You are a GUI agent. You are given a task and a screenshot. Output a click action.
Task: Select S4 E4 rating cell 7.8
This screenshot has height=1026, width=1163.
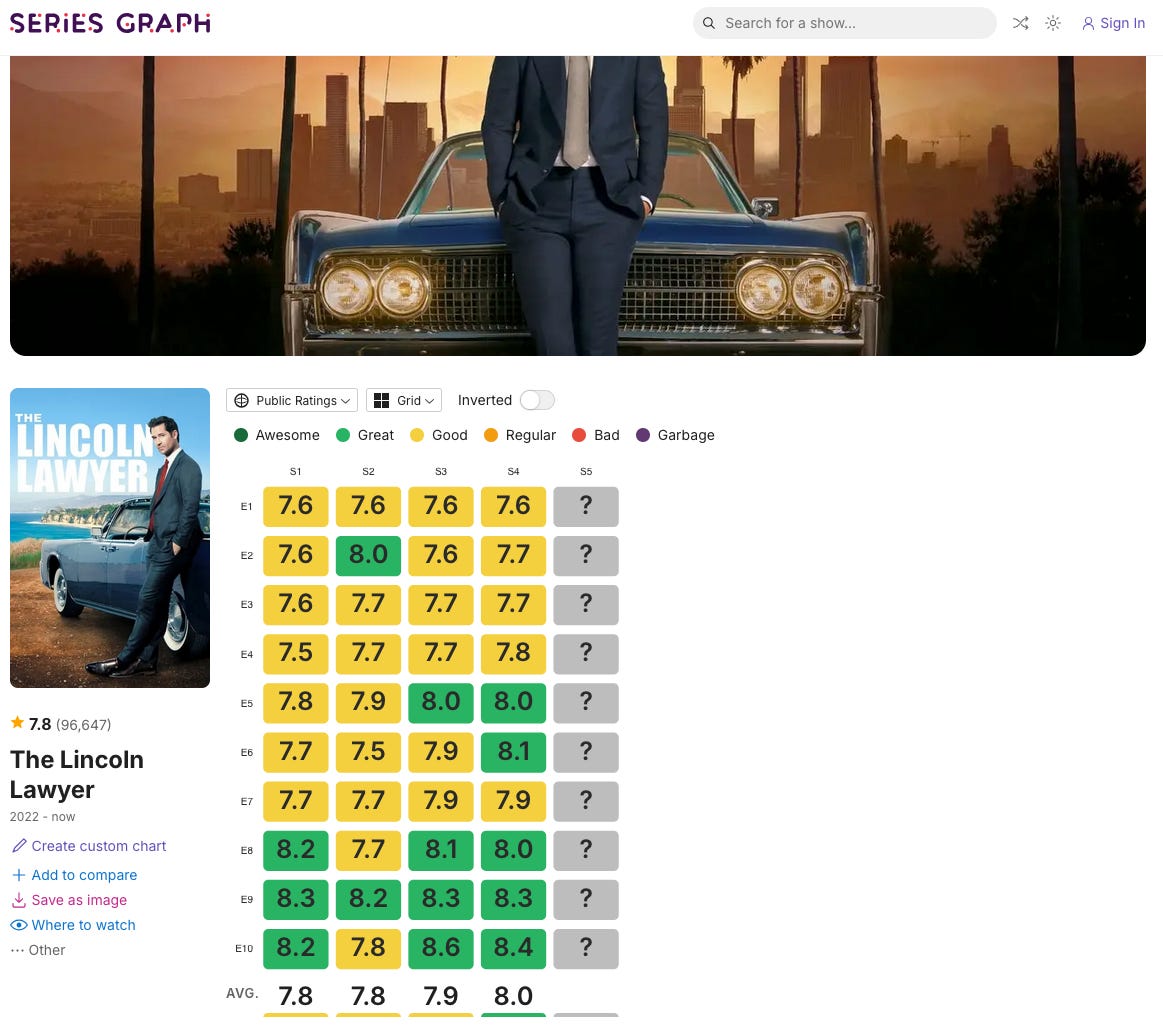[513, 654]
